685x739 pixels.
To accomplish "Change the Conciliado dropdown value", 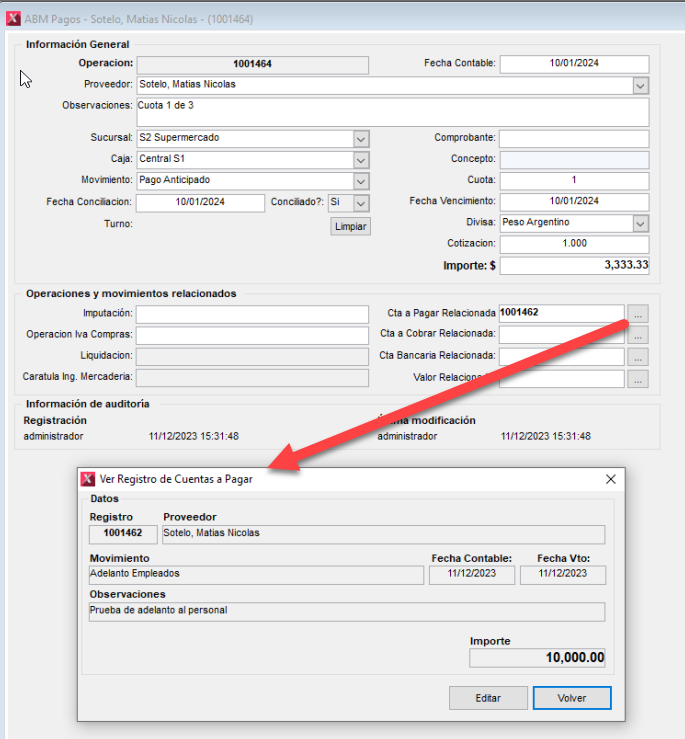I will [360, 202].
